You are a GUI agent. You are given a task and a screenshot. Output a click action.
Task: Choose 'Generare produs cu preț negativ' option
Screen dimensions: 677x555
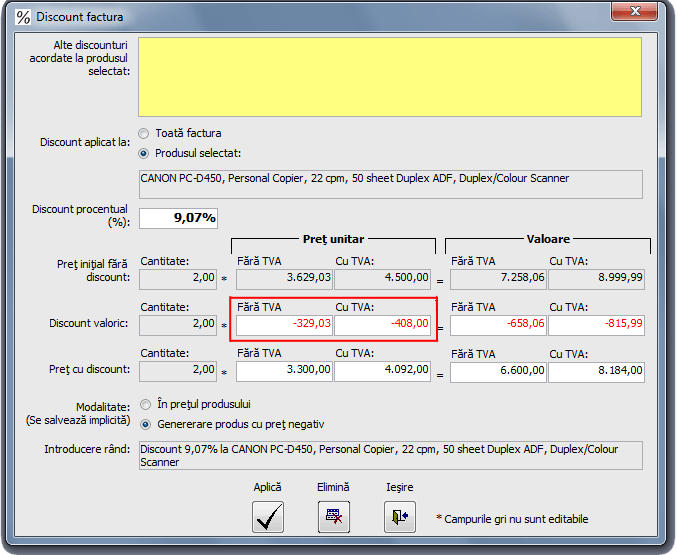pyautogui.click(x=144, y=424)
